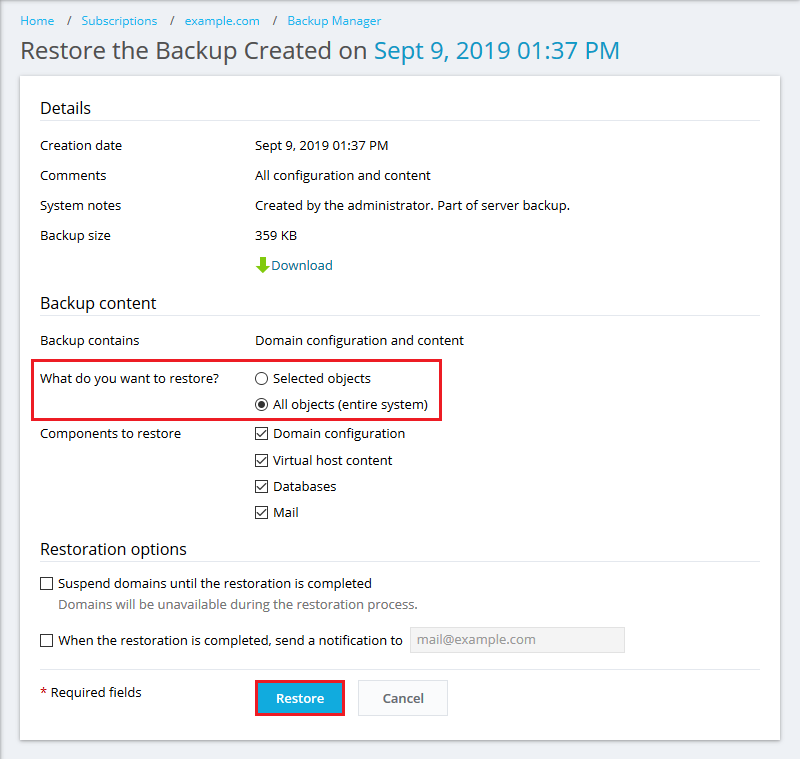Click the Cancel button
This screenshot has height=759, width=800.
point(402,698)
